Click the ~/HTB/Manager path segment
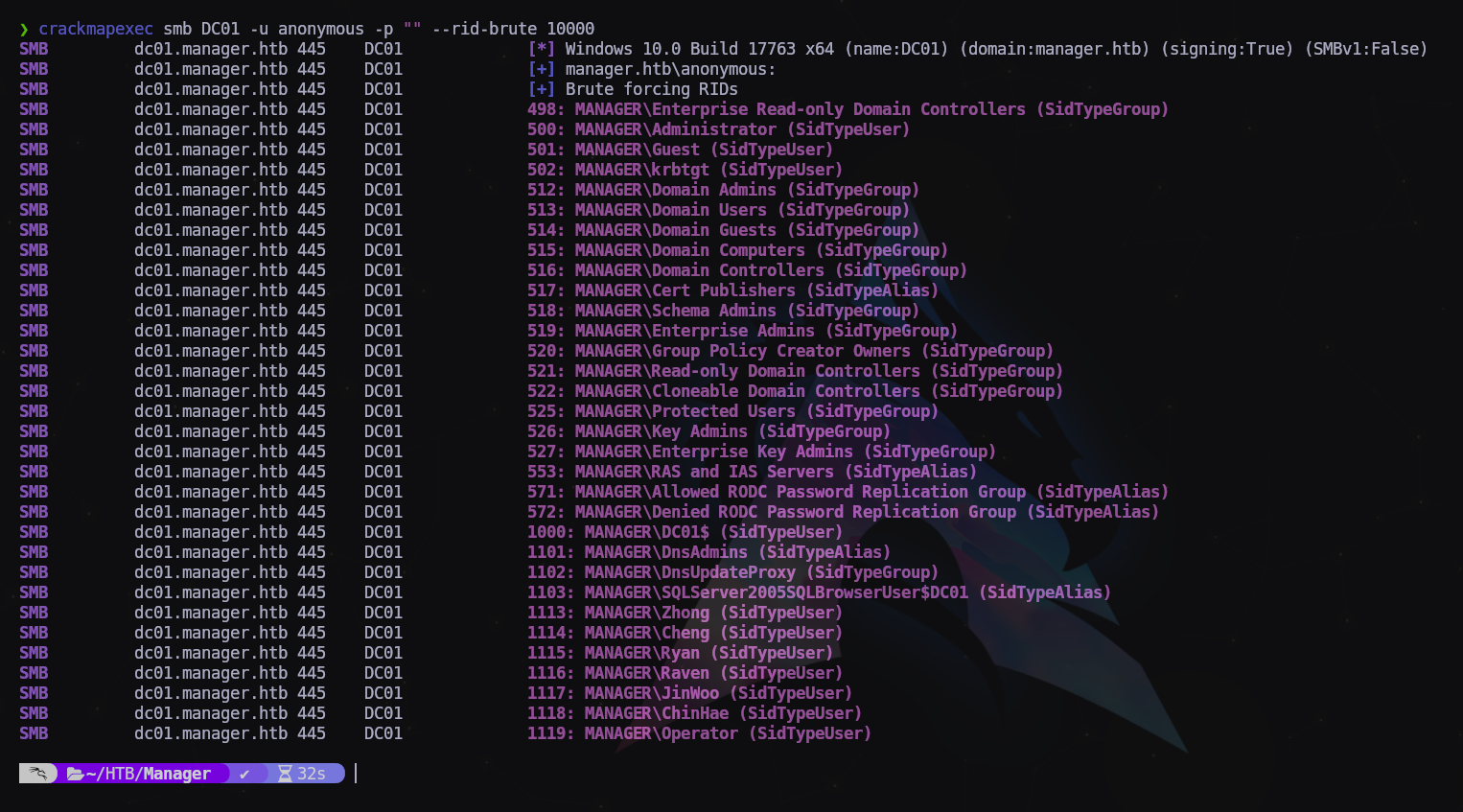The width and height of the screenshot is (1463, 812). coord(148,774)
